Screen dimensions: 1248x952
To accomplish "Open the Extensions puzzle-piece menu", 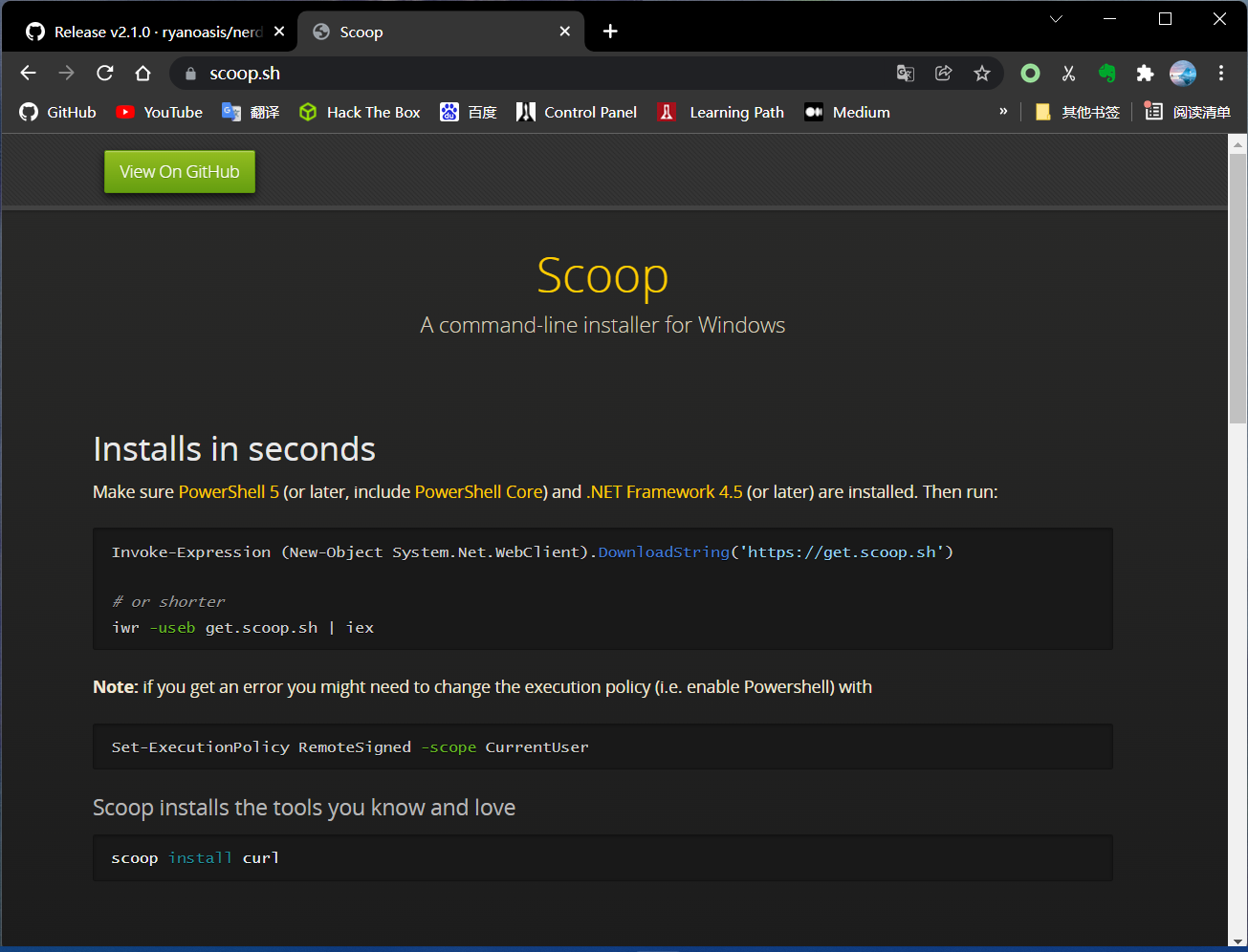I will [1145, 73].
